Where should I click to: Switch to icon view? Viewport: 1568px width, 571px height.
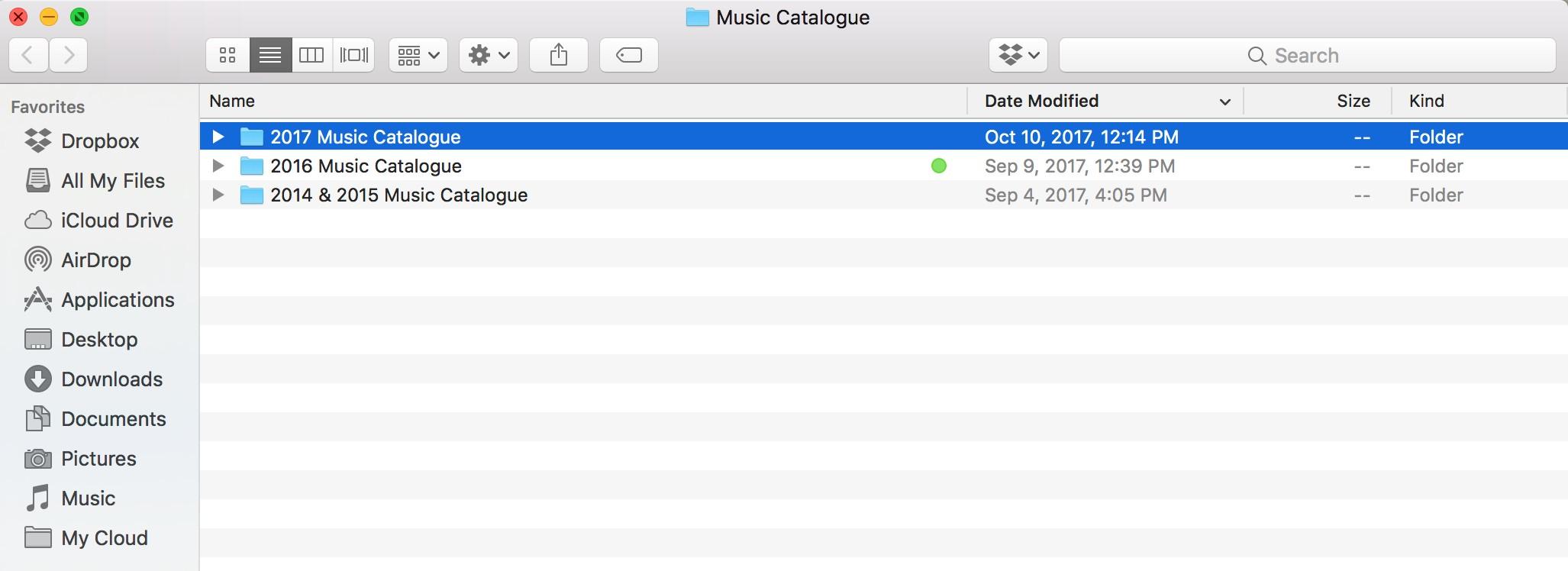227,55
